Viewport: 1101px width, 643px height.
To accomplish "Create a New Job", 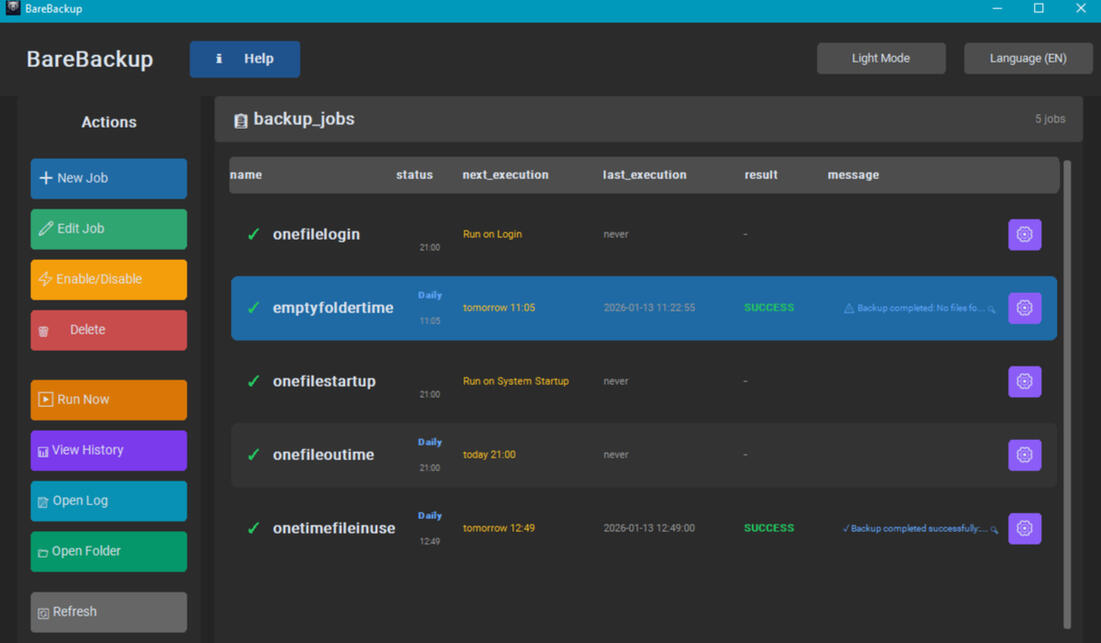I will (108, 178).
